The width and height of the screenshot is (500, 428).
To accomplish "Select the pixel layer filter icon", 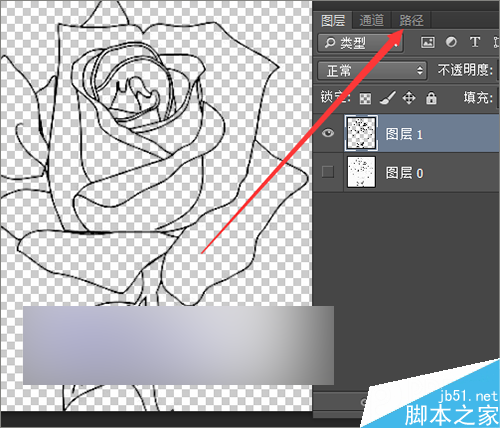I will click(x=428, y=42).
